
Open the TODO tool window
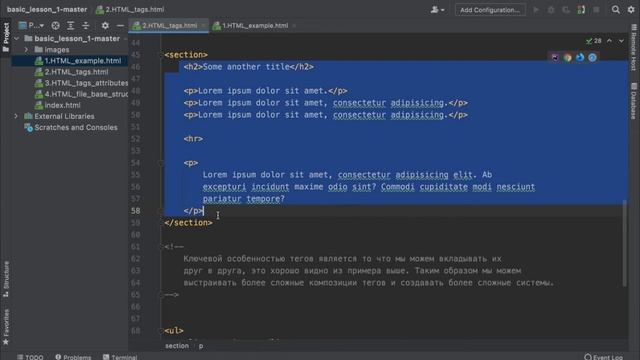point(30,357)
